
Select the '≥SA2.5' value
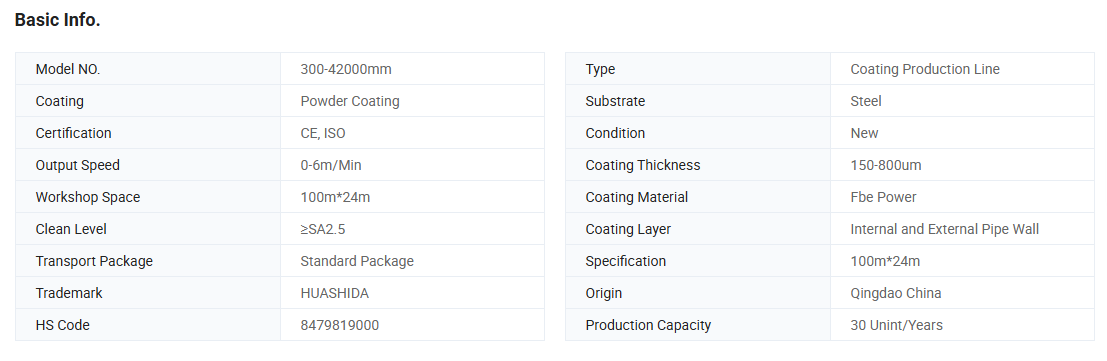tap(323, 229)
